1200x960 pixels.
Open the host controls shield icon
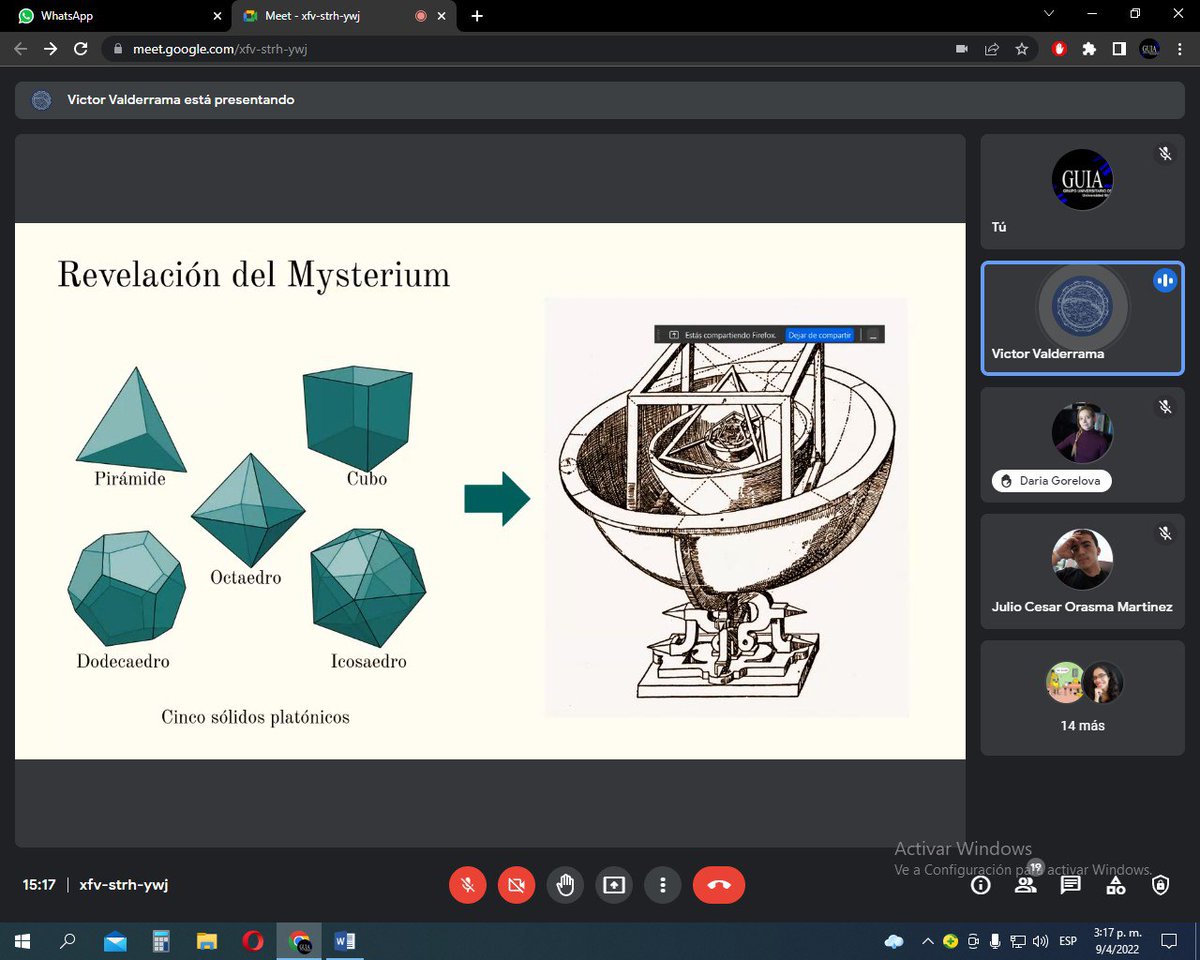coord(1160,885)
